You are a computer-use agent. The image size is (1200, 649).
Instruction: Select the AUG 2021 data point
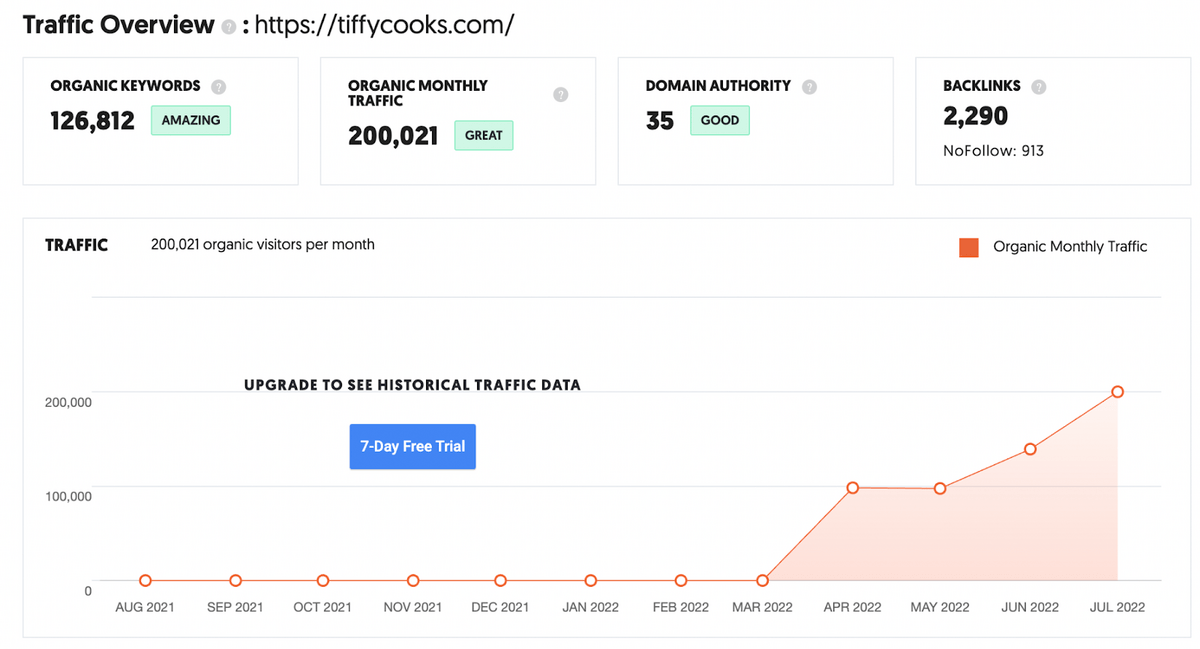tap(146, 581)
